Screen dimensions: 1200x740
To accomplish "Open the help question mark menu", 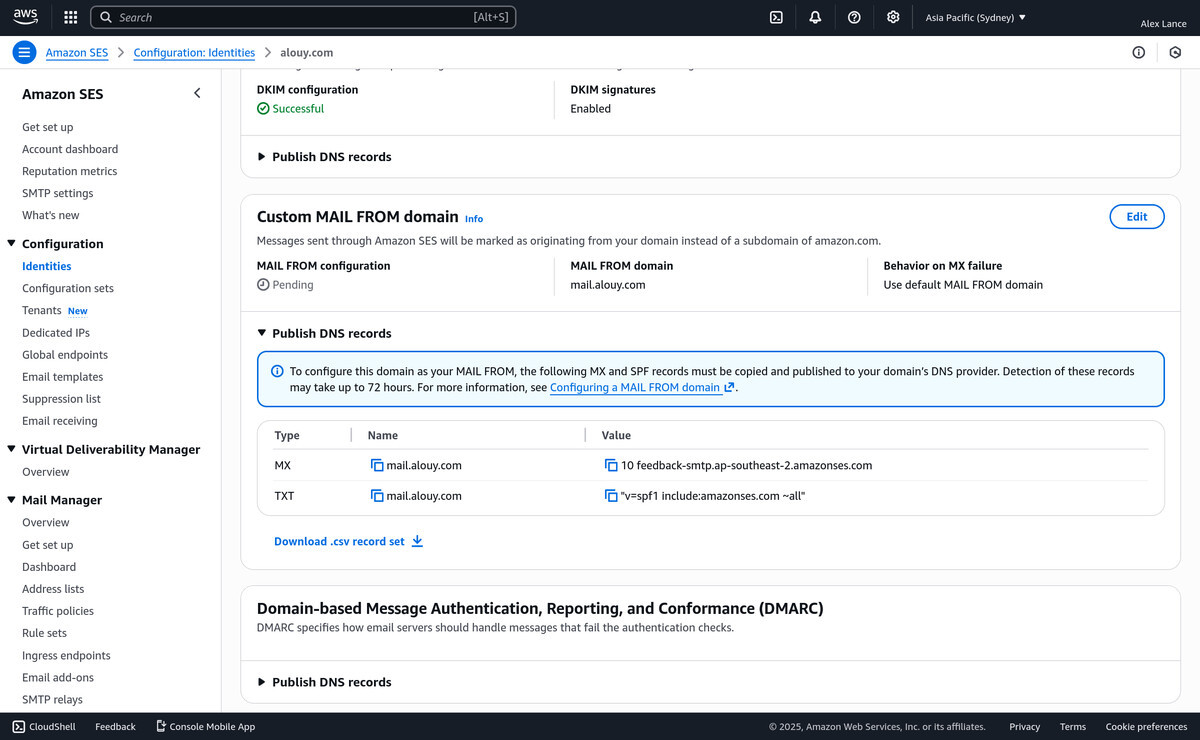I will click(x=854, y=17).
